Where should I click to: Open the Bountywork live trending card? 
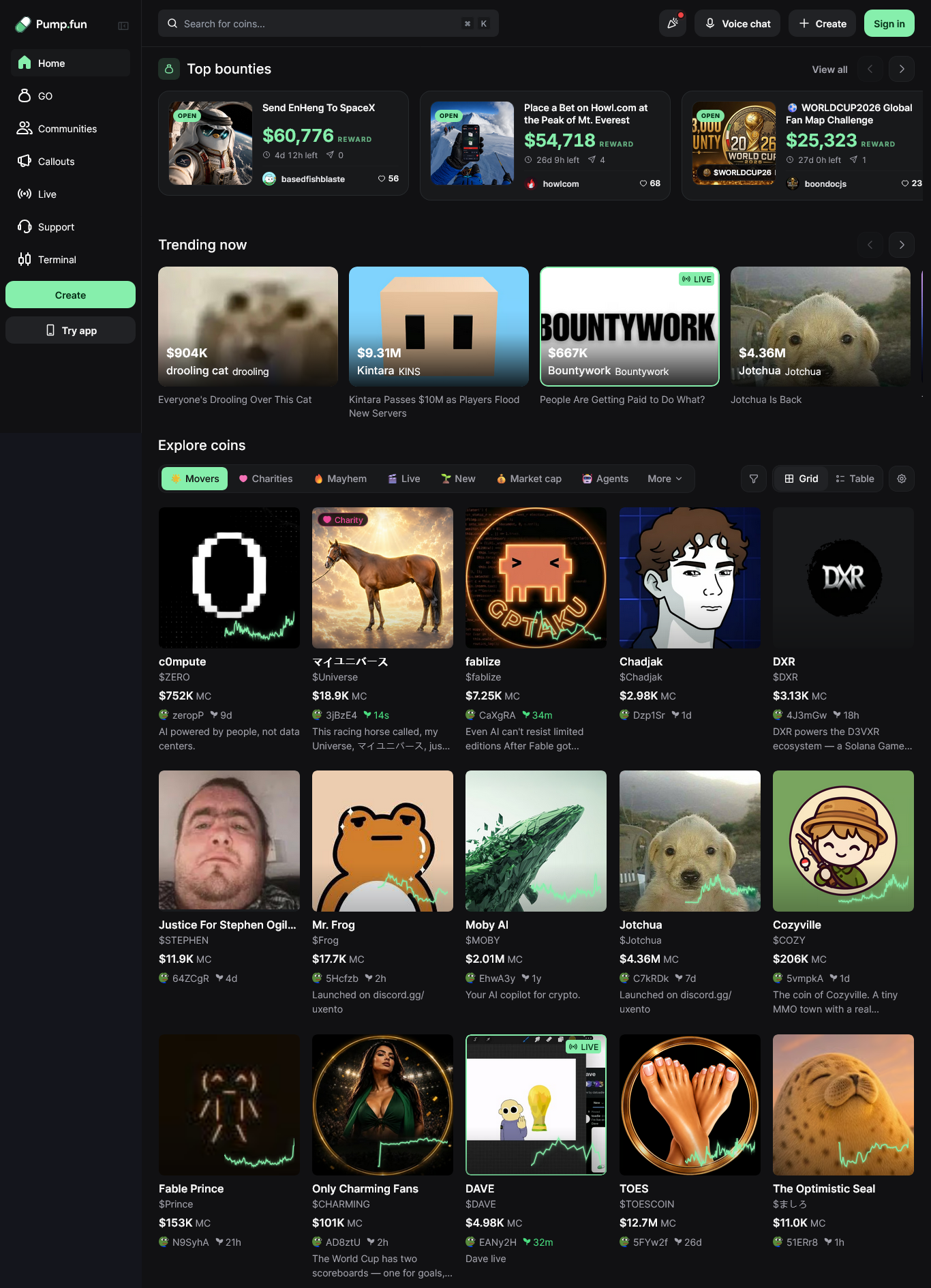(x=630, y=327)
